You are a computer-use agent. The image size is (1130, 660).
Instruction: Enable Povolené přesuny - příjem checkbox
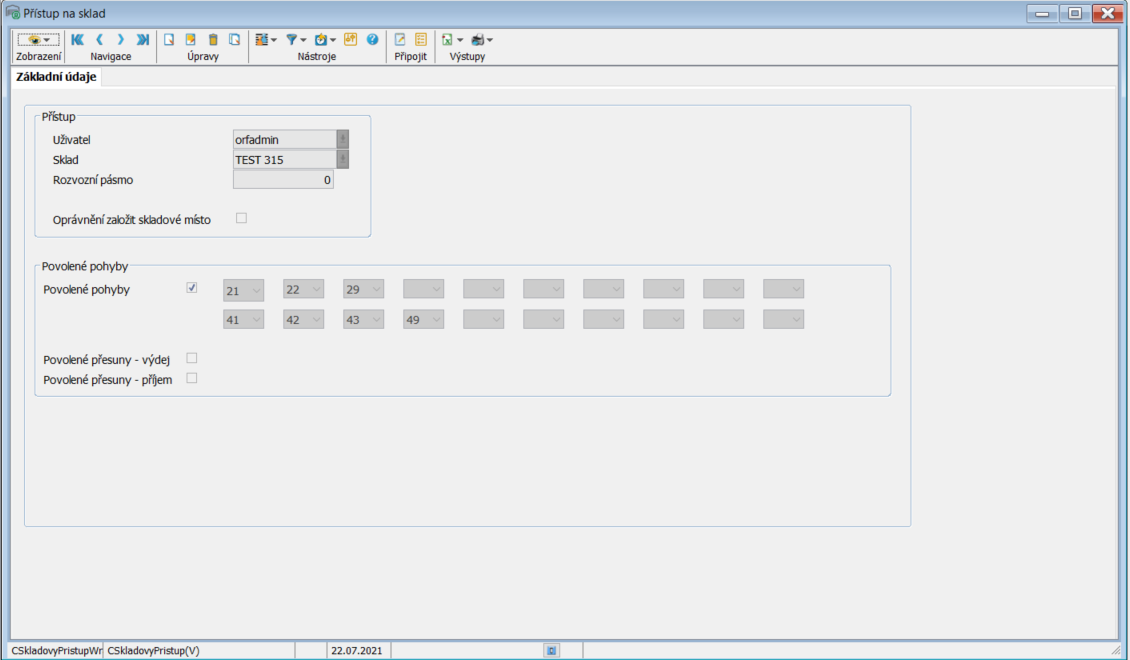pyautogui.click(x=192, y=378)
